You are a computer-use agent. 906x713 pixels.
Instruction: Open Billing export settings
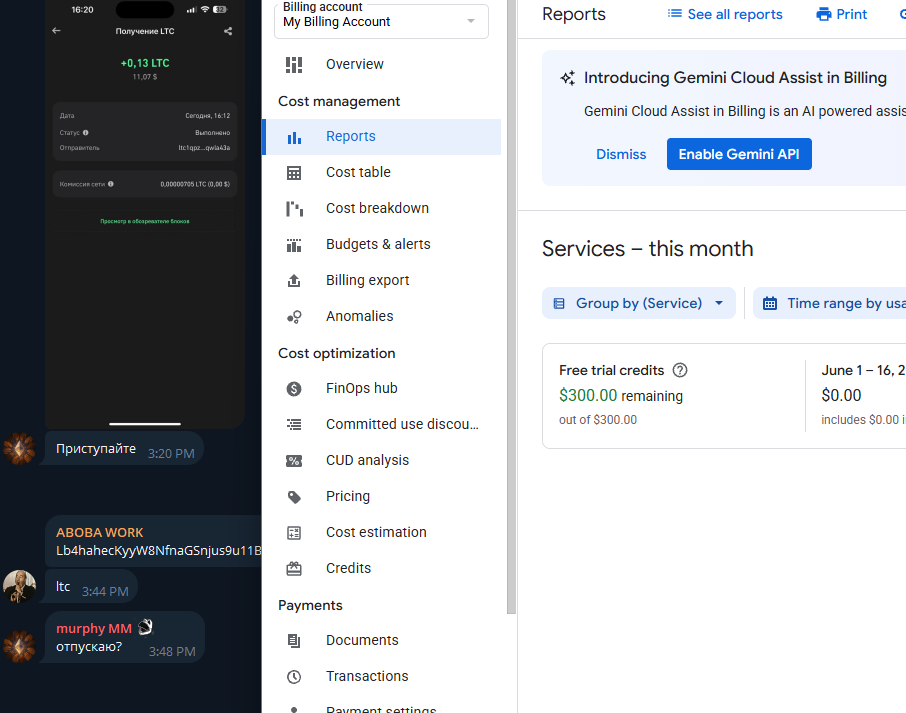click(381, 281)
